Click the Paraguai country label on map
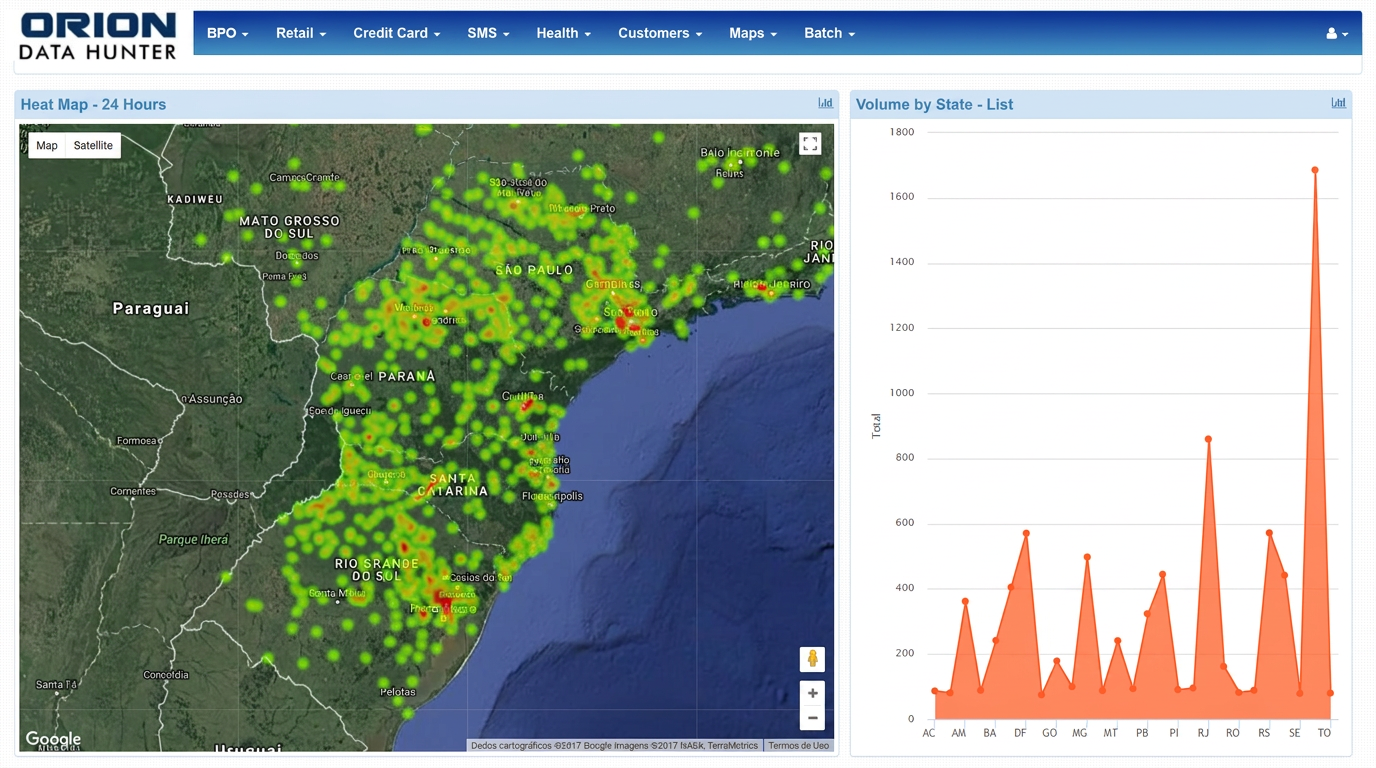 (151, 308)
